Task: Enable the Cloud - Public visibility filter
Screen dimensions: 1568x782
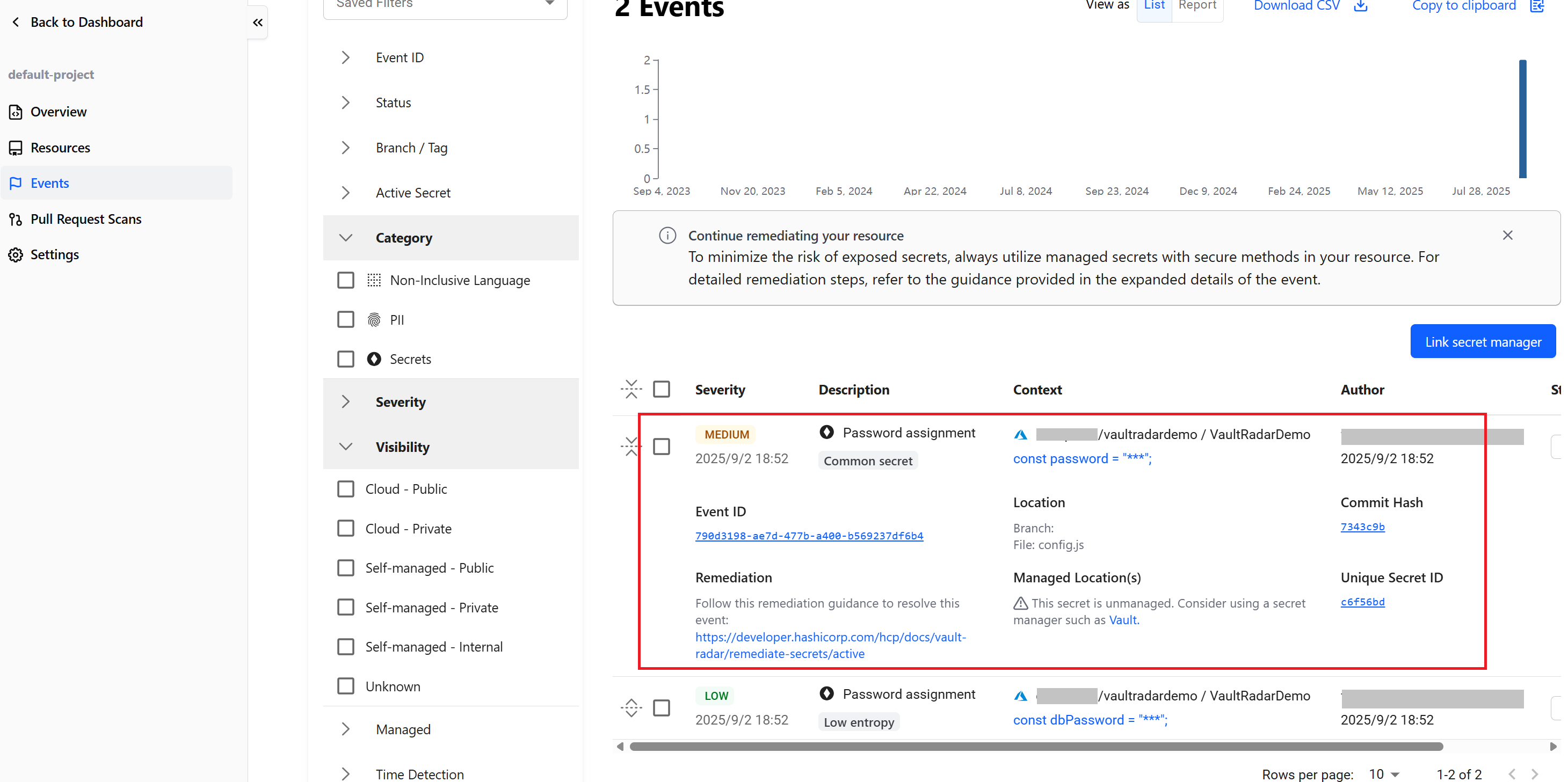Action: pyautogui.click(x=346, y=489)
